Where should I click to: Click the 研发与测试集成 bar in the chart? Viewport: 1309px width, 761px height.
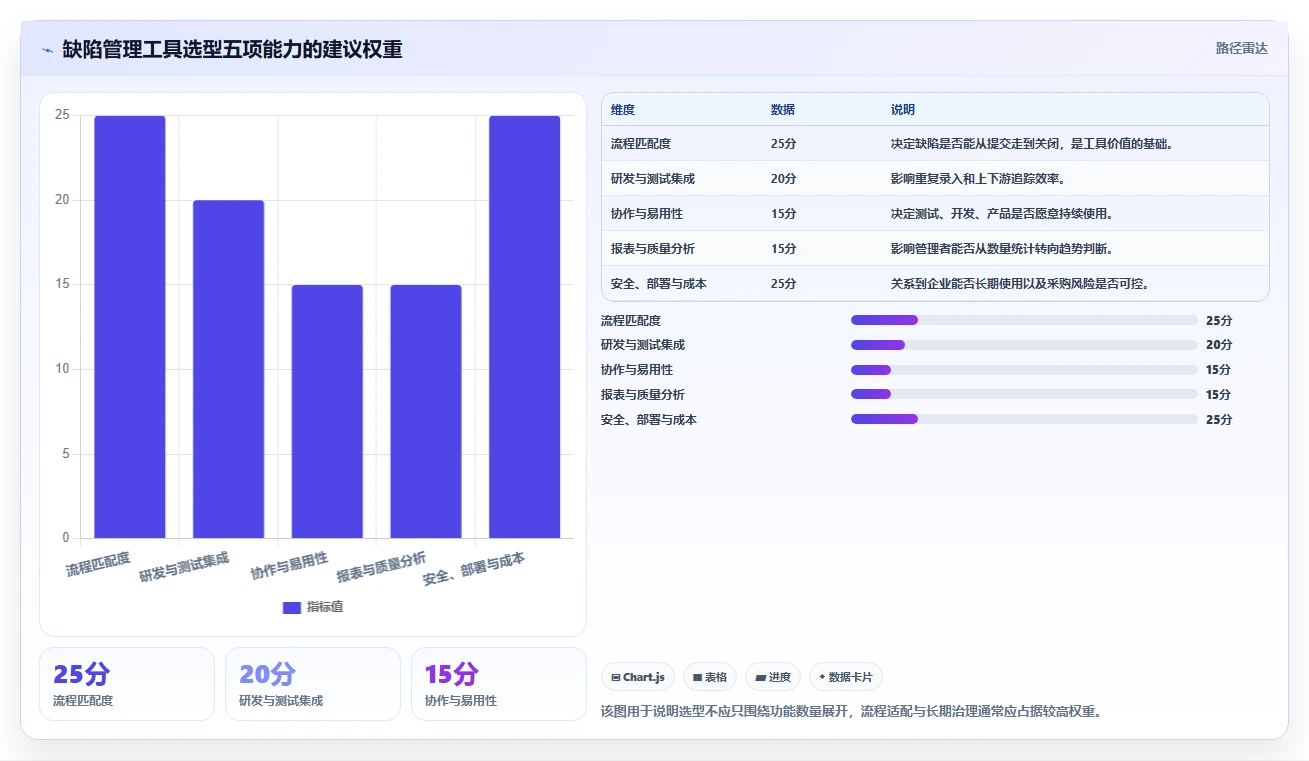point(228,369)
